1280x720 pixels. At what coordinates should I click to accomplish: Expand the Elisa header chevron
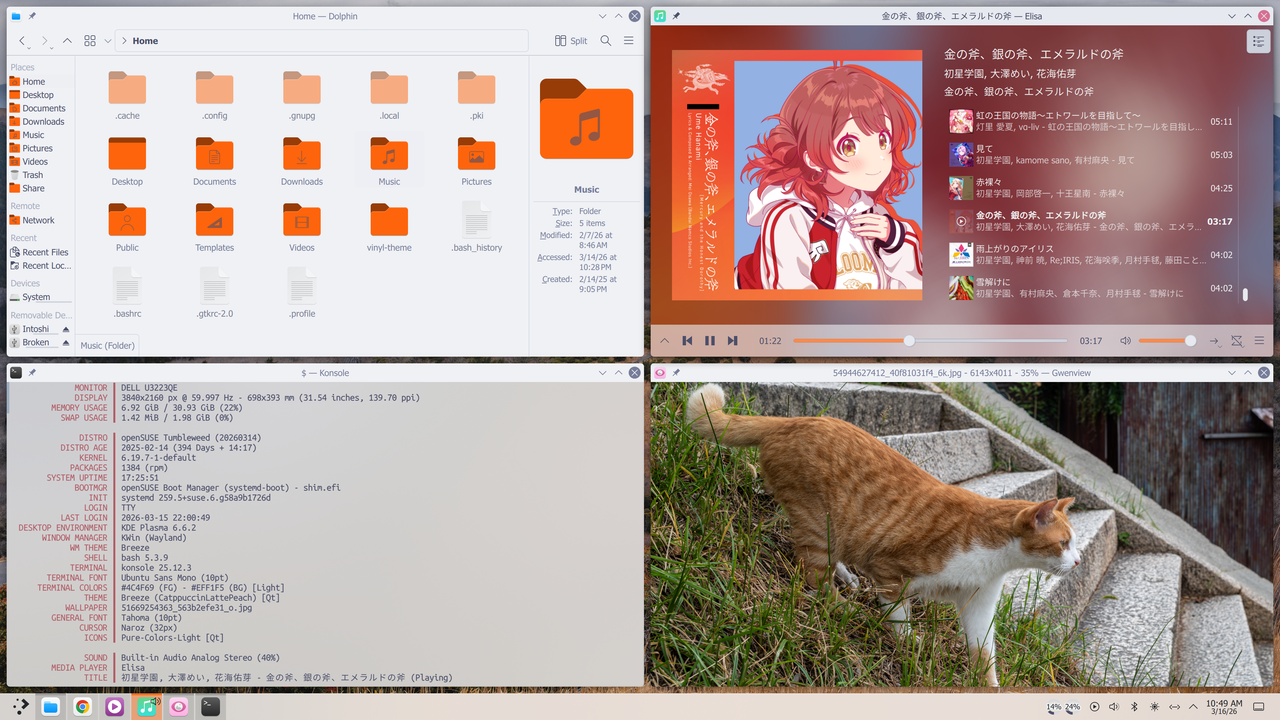pos(664,341)
